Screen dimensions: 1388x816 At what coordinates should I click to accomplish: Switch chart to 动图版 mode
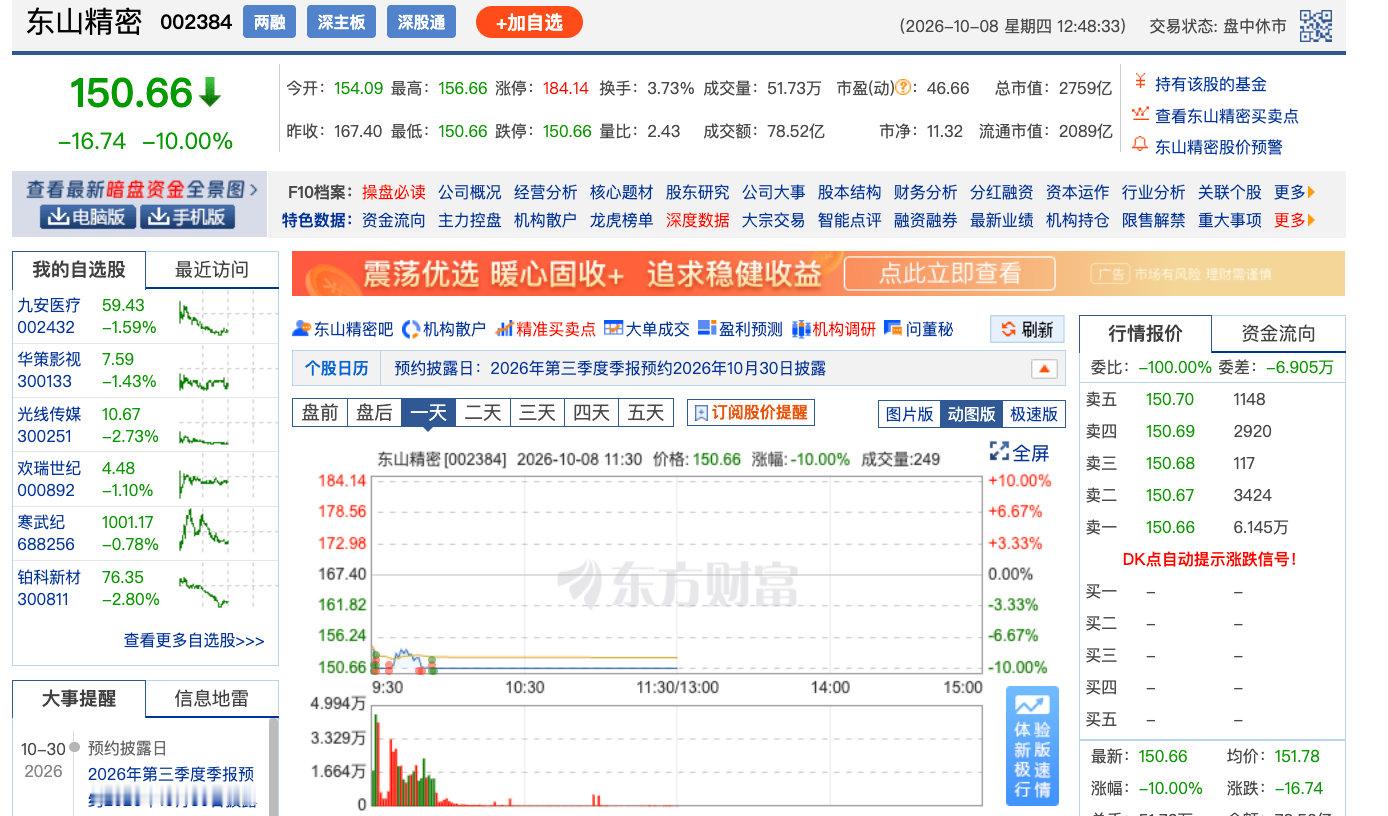pyautogui.click(x=971, y=413)
